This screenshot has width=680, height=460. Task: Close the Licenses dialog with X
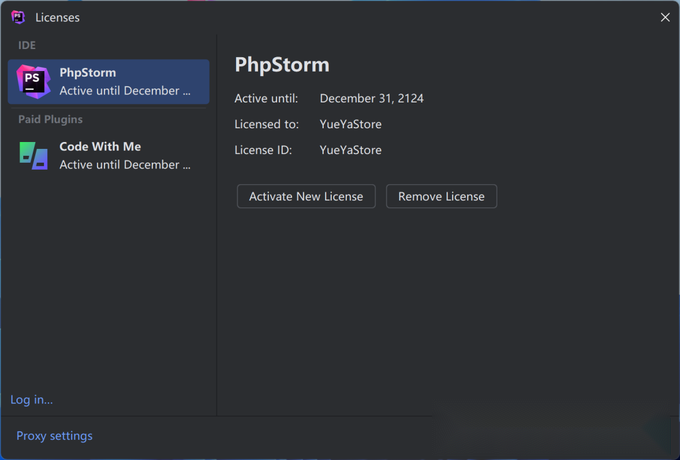coord(665,17)
